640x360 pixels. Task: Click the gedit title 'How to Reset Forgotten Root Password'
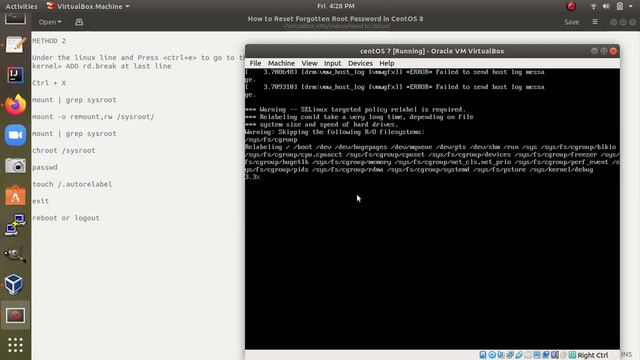tap(335, 19)
